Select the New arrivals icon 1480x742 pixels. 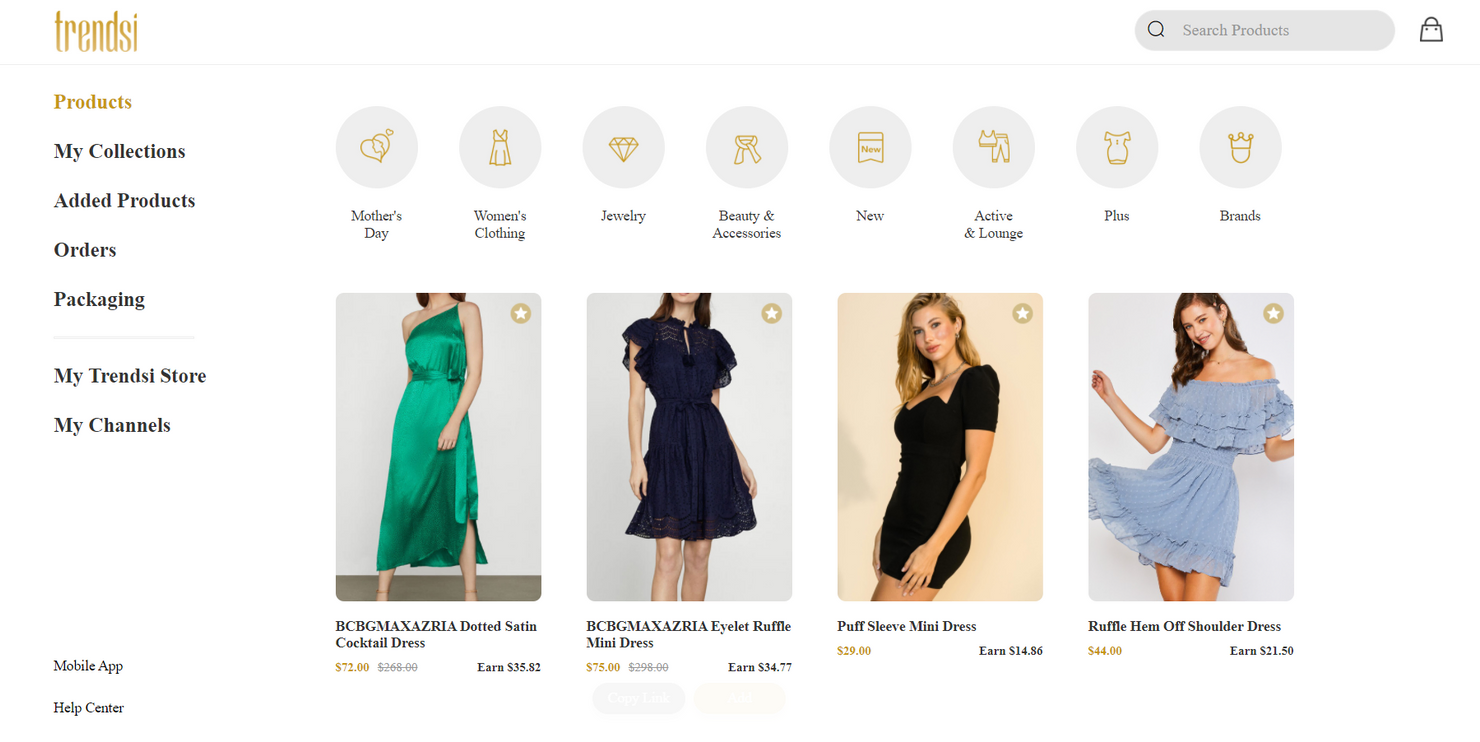click(x=870, y=147)
